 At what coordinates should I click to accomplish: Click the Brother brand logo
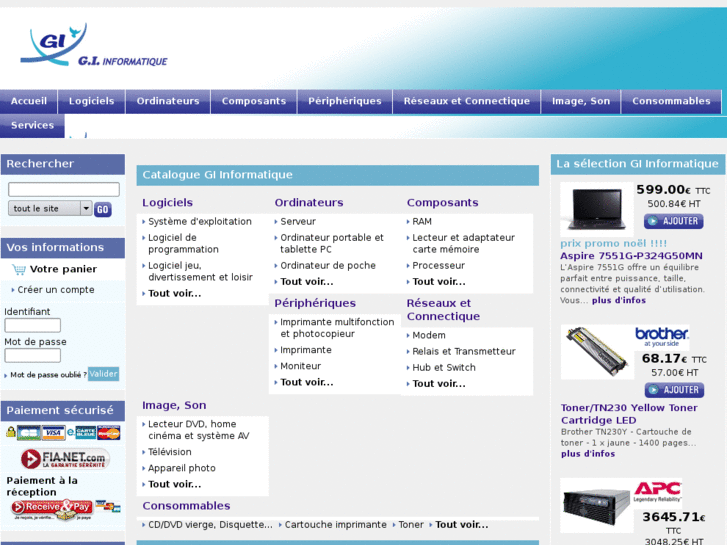pos(662,337)
